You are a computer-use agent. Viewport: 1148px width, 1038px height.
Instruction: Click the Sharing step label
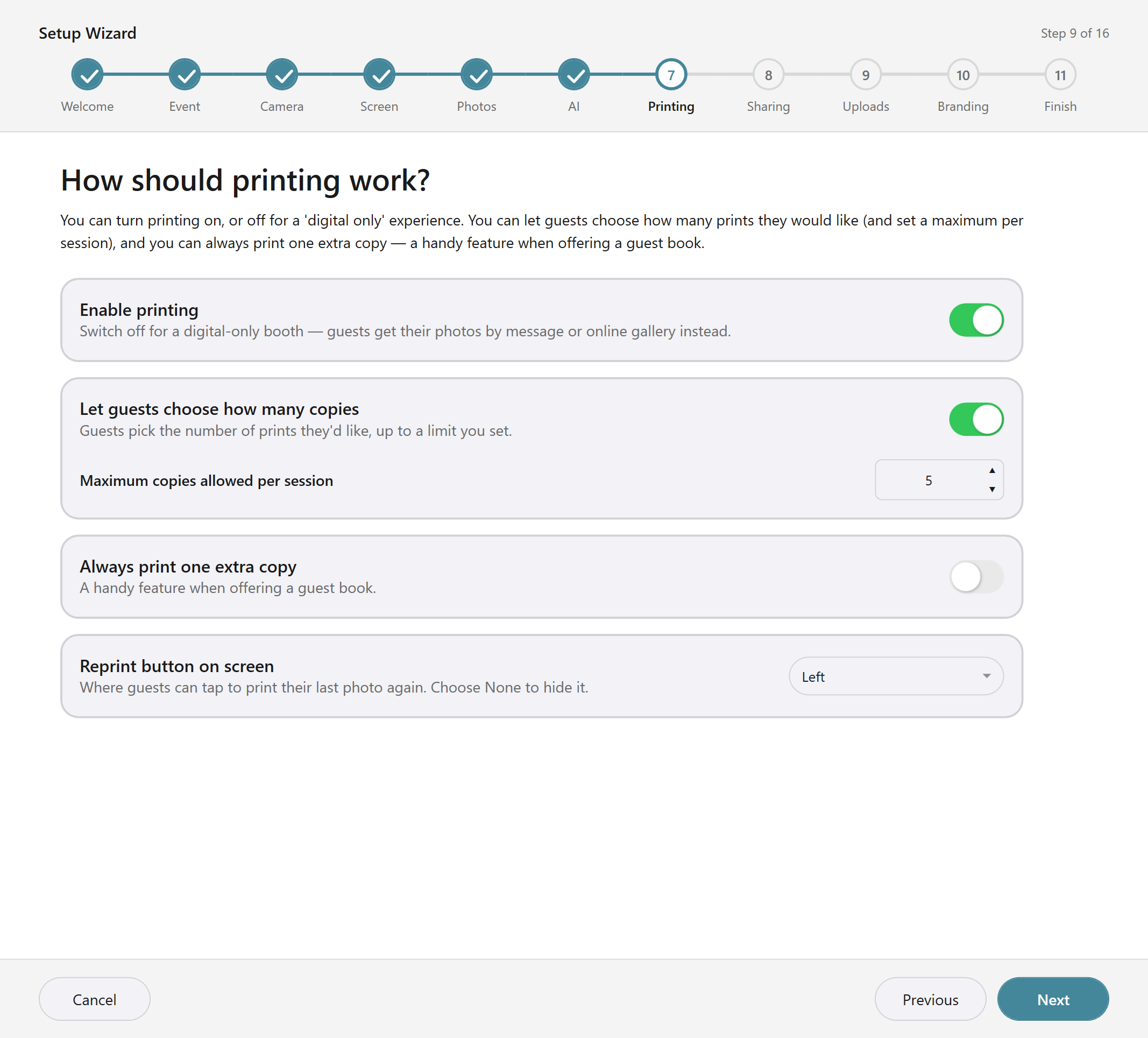(769, 107)
